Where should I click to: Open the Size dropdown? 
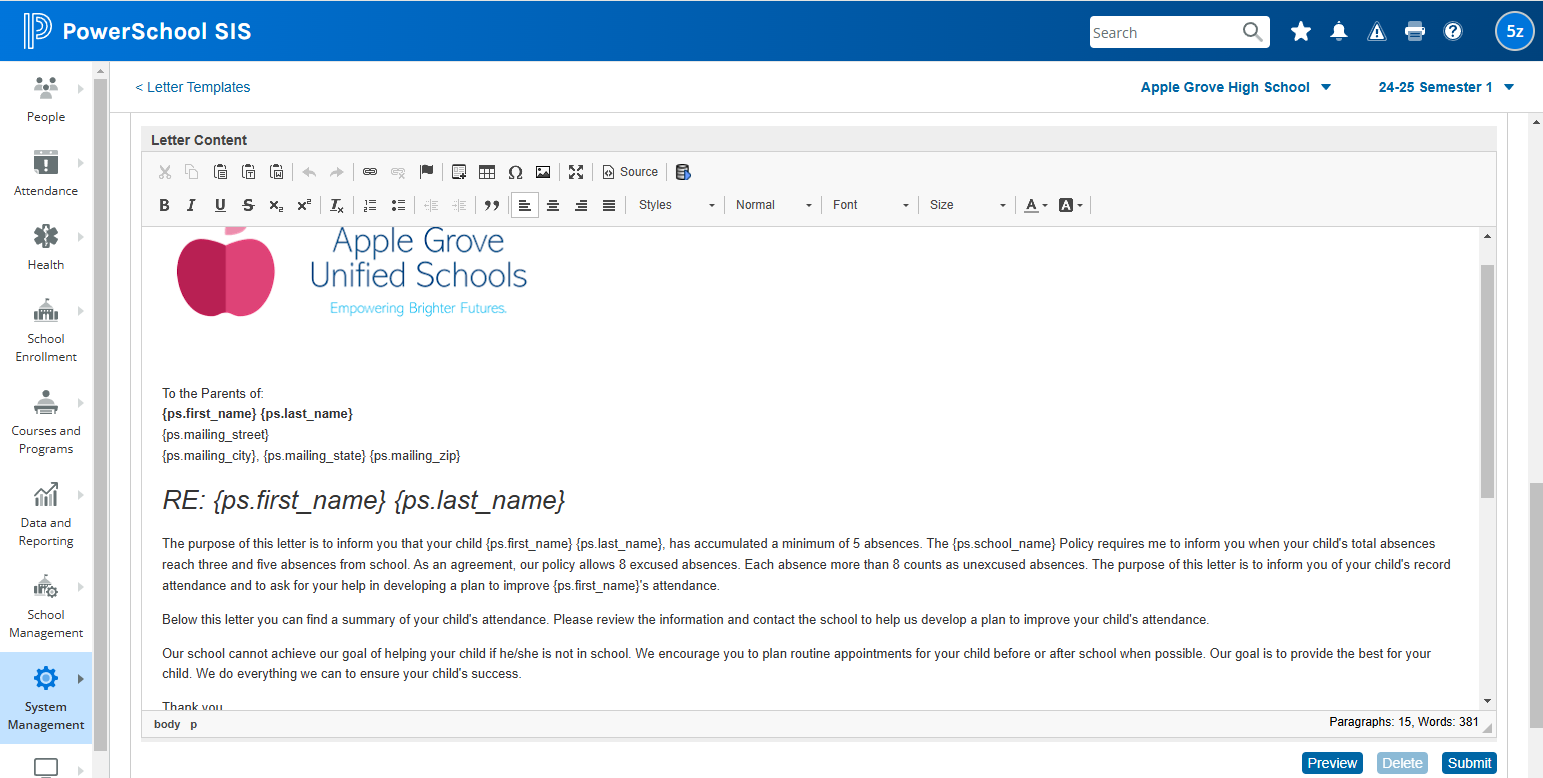[x=968, y=205]
